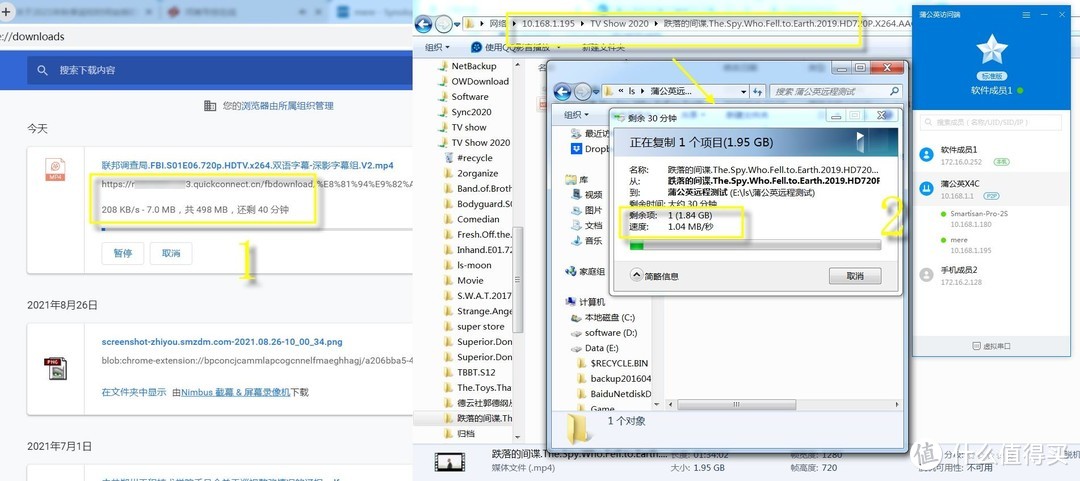1080x481 pixels.
Task: Select the Comedian folder in tree
Action: (478, 219)
